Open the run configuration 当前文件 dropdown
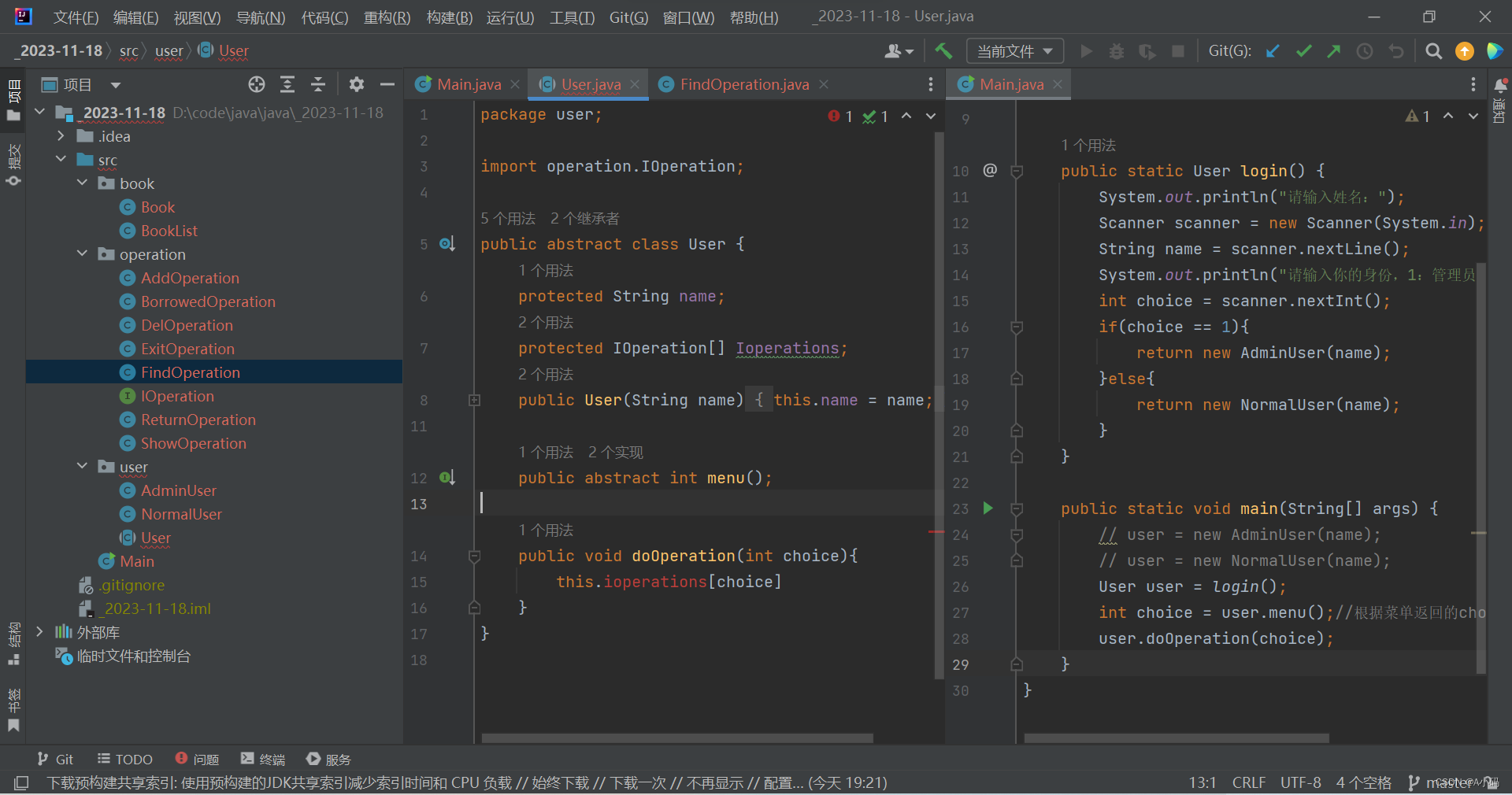Screen dimensions: 1512x795 [1014, 51]
